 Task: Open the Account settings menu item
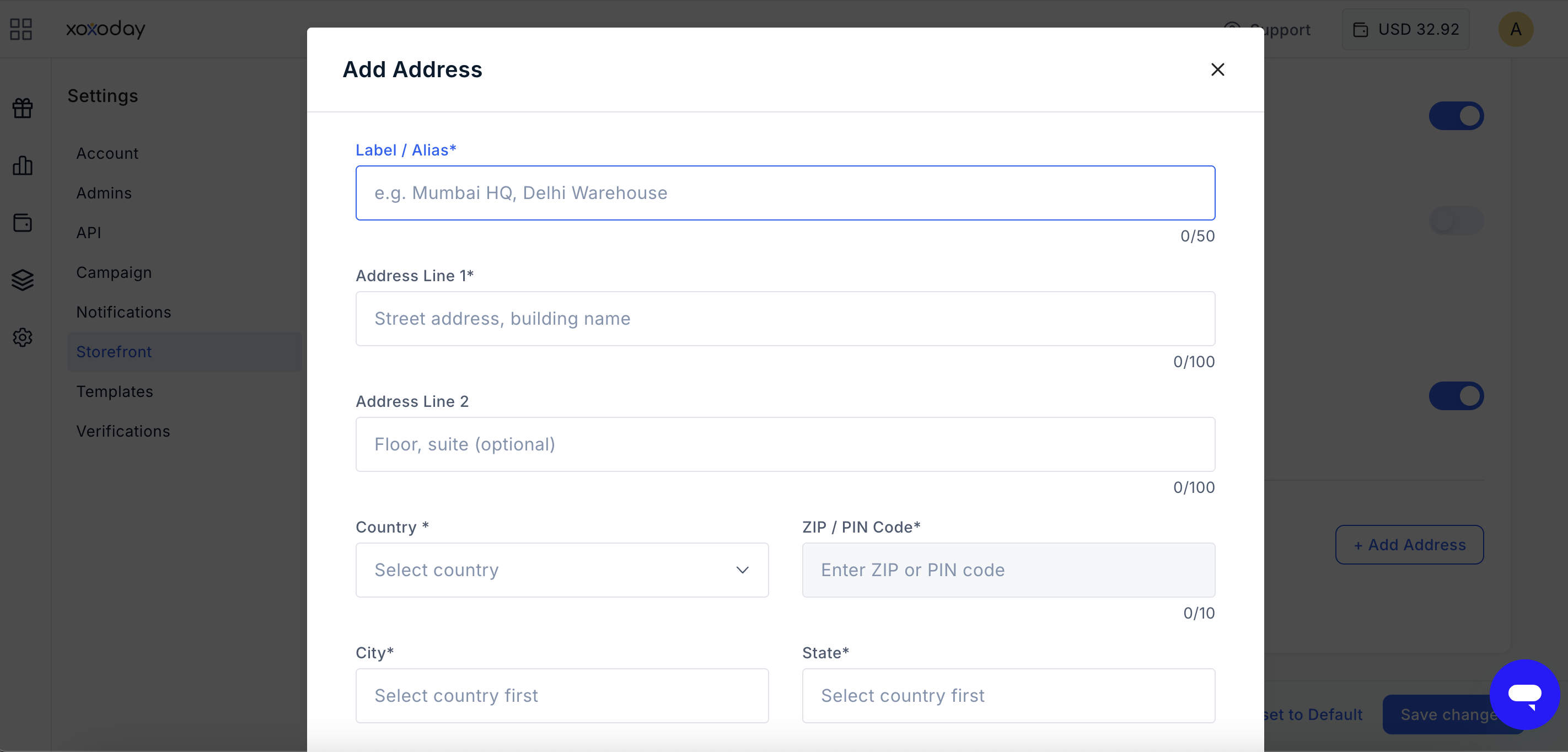click(x=107, y=153)
